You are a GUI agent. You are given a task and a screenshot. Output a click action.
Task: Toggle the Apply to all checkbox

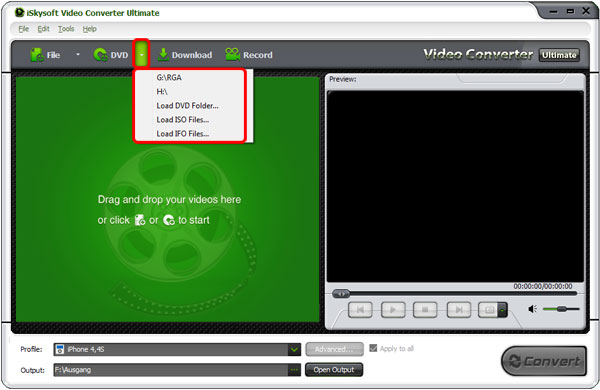pos(373,348)
